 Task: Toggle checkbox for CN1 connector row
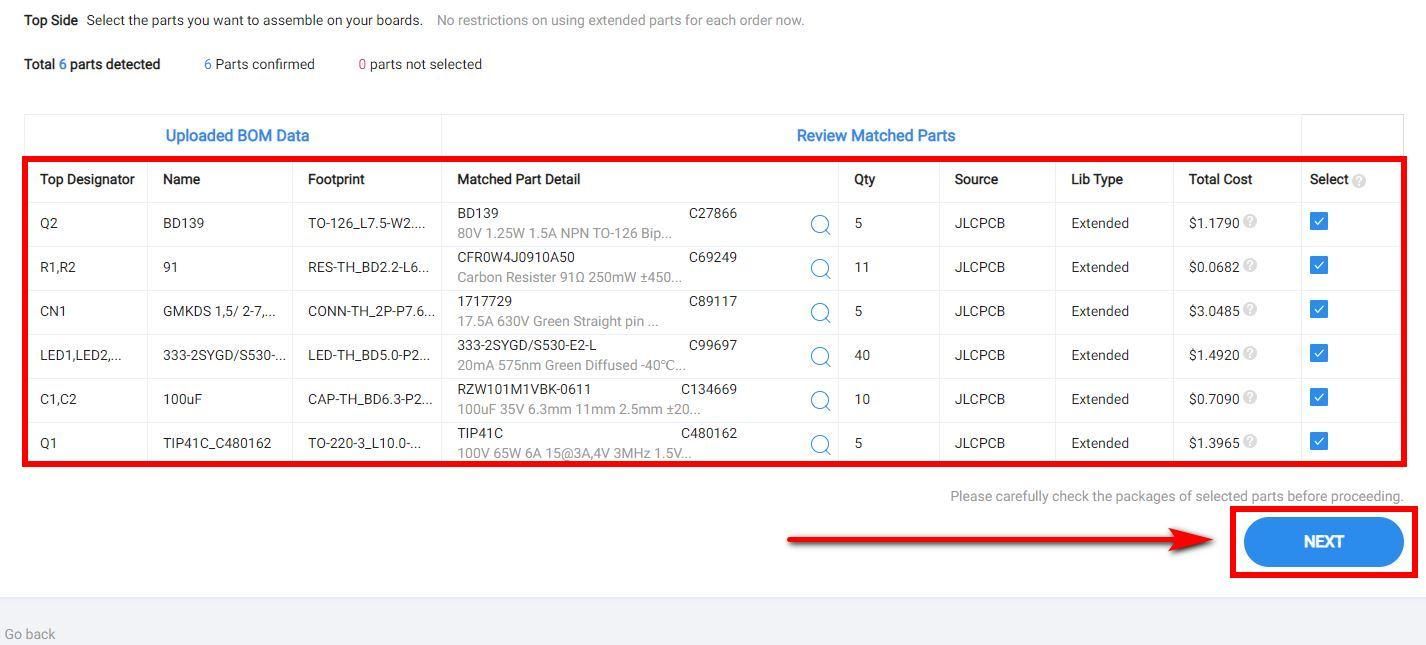click(x=1319, y=310)
